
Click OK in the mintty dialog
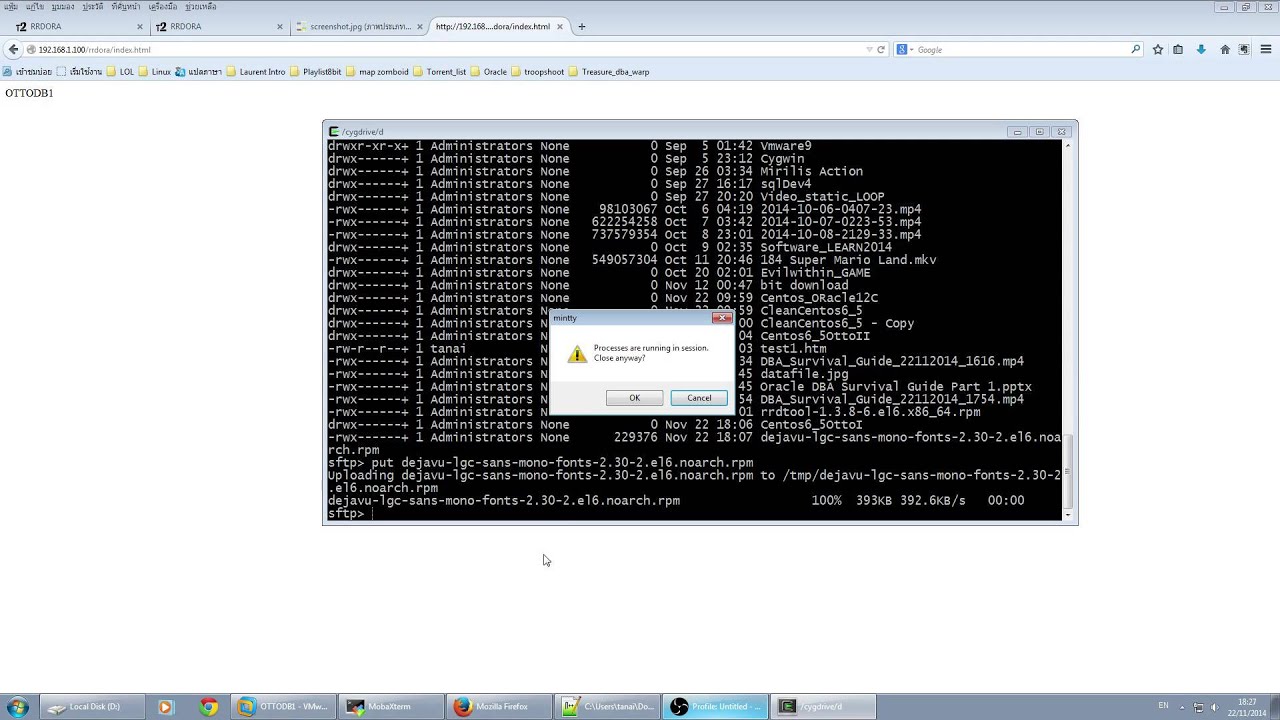click(634, 398)
